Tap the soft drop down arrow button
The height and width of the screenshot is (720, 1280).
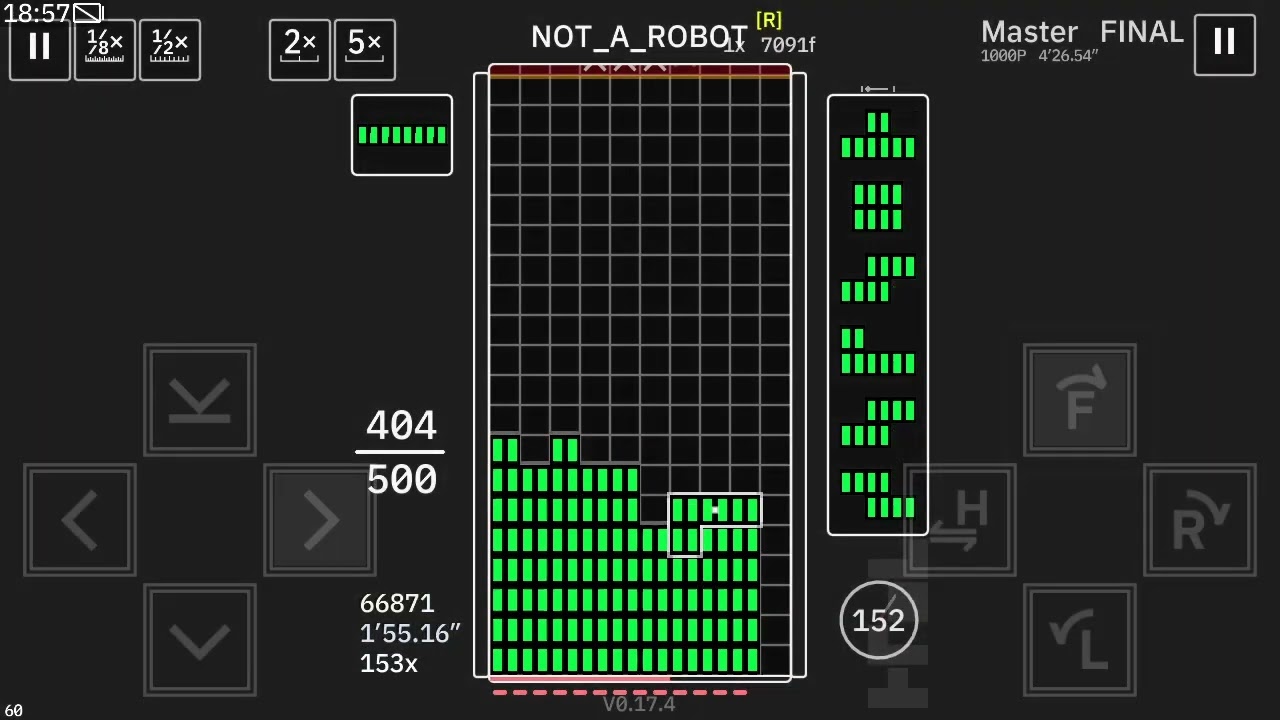click(200, 640)
